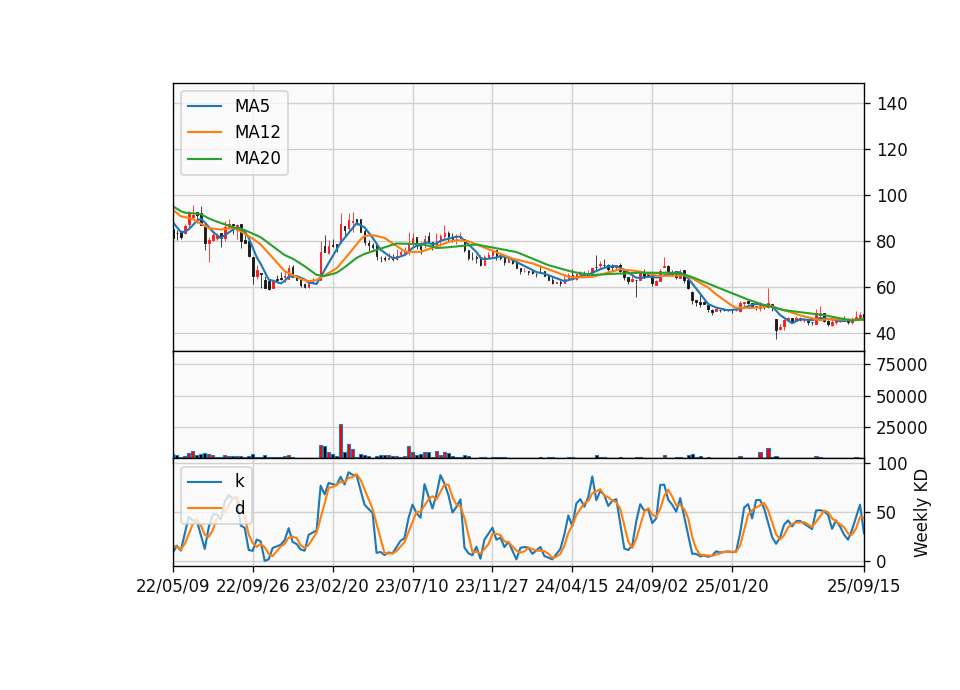Click the d legend label
Screen dimensions: 960x690
click(239, 508)
